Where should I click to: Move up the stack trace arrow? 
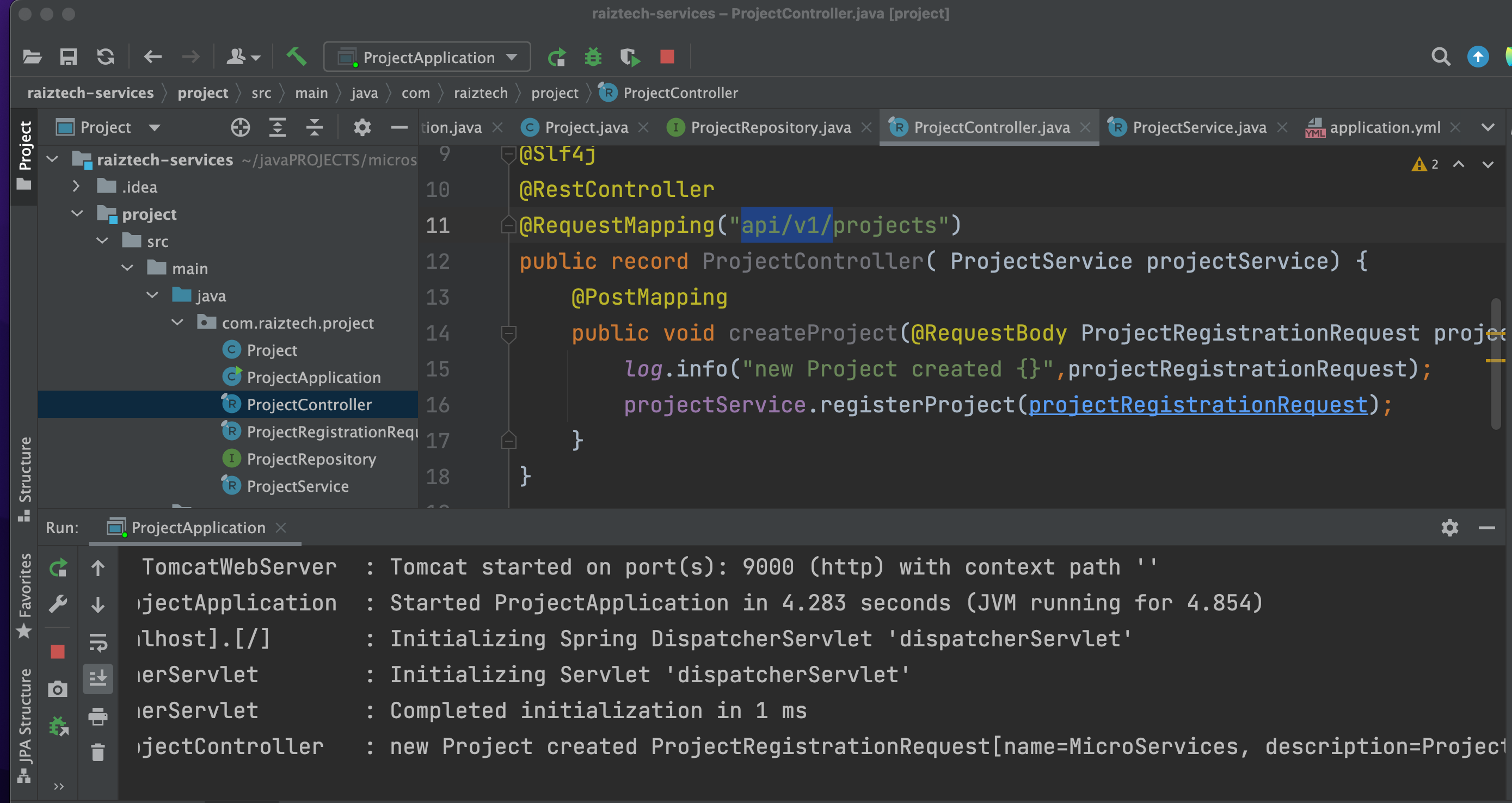(98, 567)
